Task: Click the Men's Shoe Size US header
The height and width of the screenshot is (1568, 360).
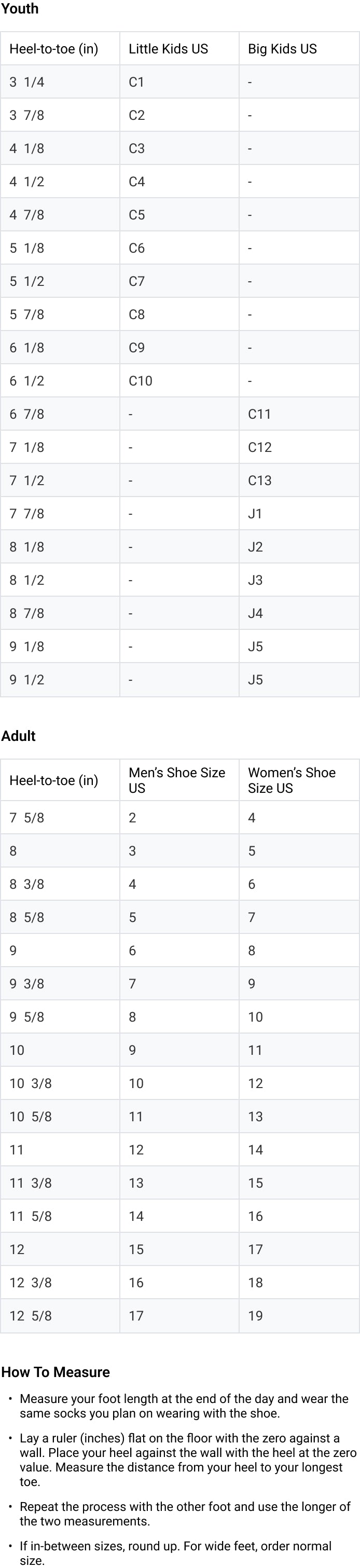Action: (x=176, y=780)
